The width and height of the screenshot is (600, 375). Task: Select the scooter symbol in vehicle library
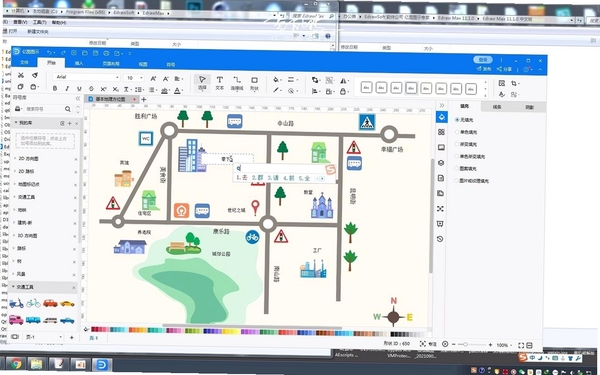coord(16,303)
